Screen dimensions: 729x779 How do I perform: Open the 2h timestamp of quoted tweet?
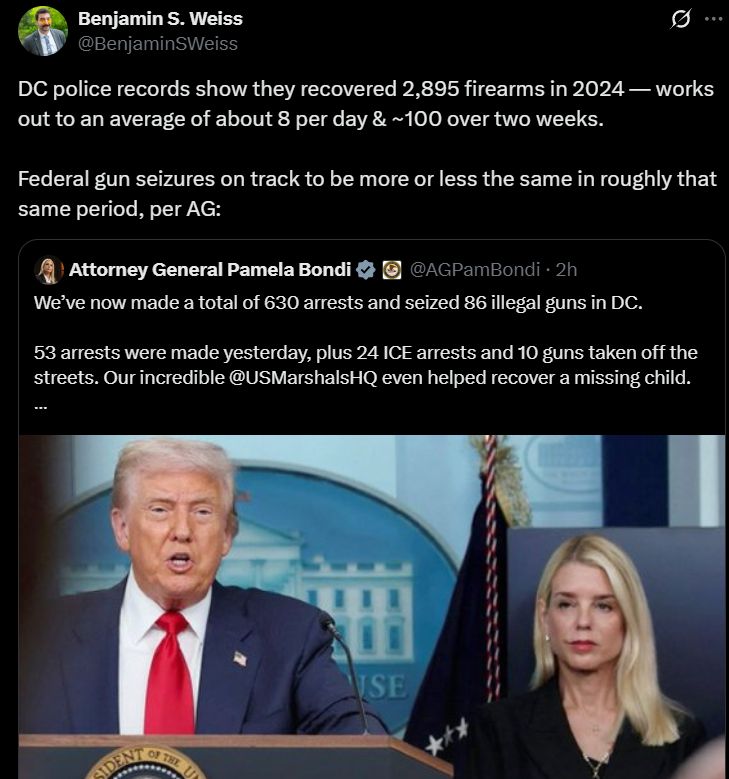(x=566, y=269)
